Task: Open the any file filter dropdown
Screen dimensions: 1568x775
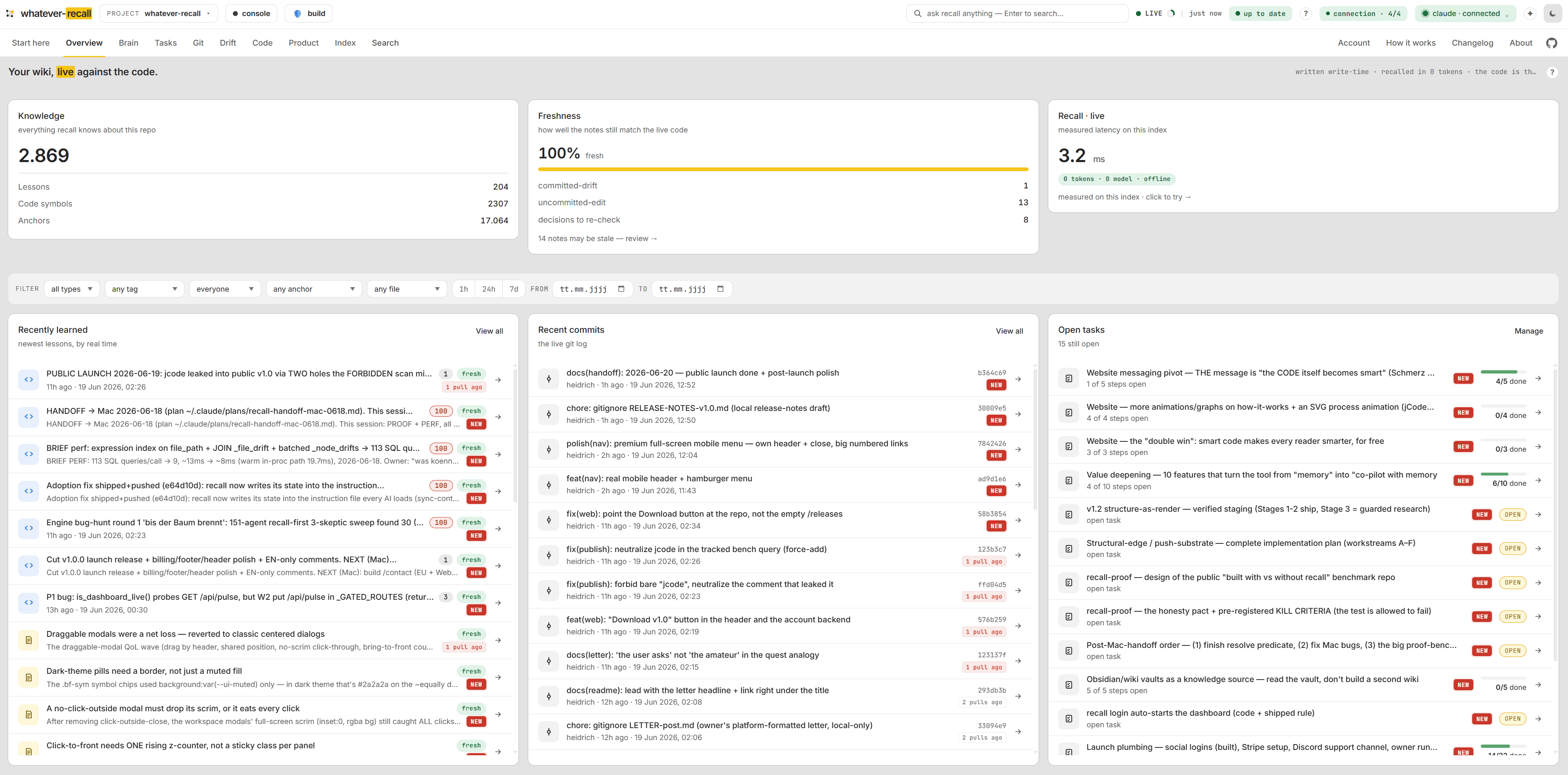Action: [x=407, y=289]
